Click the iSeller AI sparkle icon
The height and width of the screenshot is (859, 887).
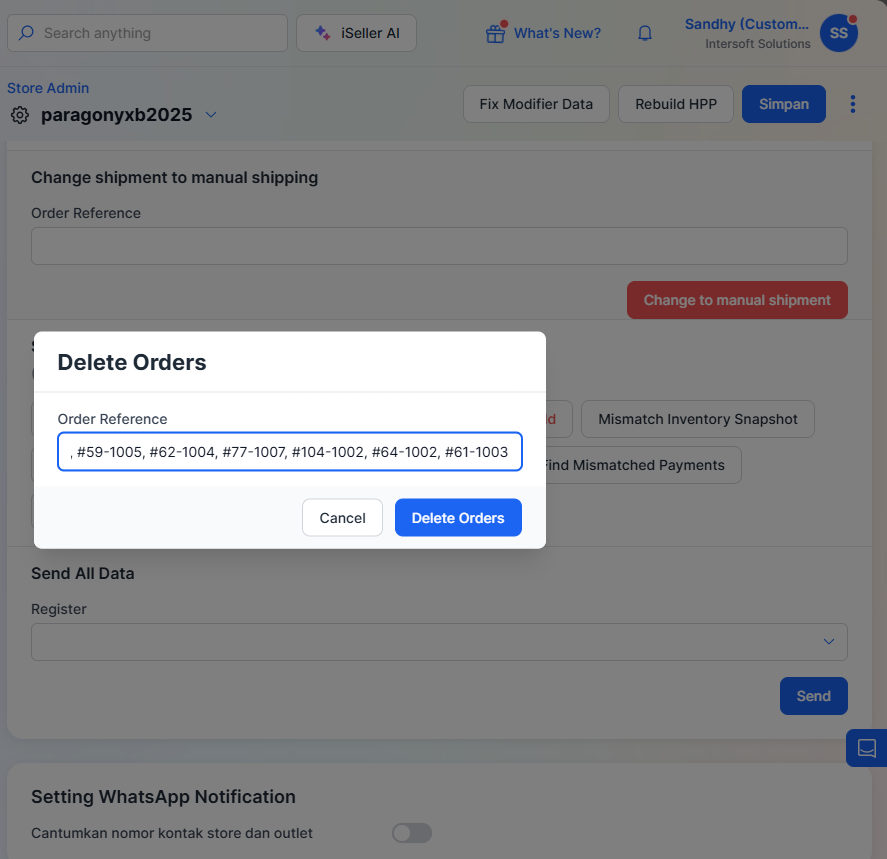click(322, 33)
